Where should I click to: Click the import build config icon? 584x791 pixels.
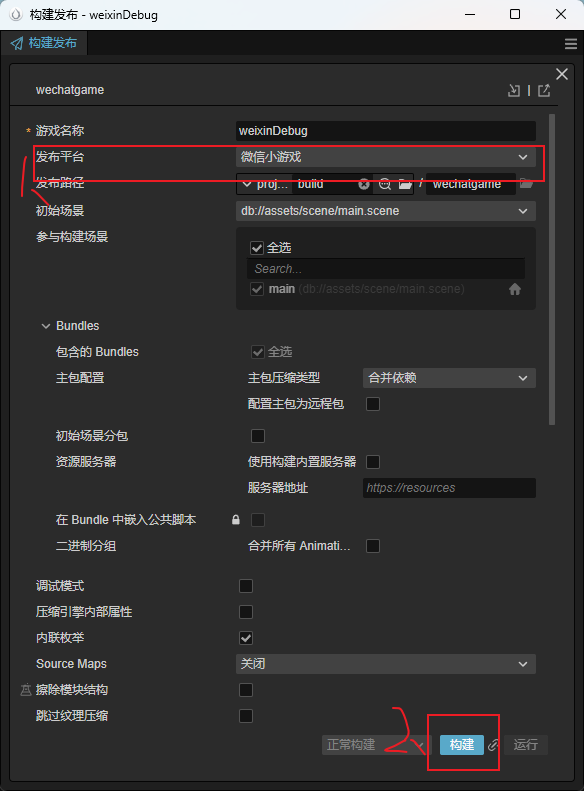click(x=514, y=90)
